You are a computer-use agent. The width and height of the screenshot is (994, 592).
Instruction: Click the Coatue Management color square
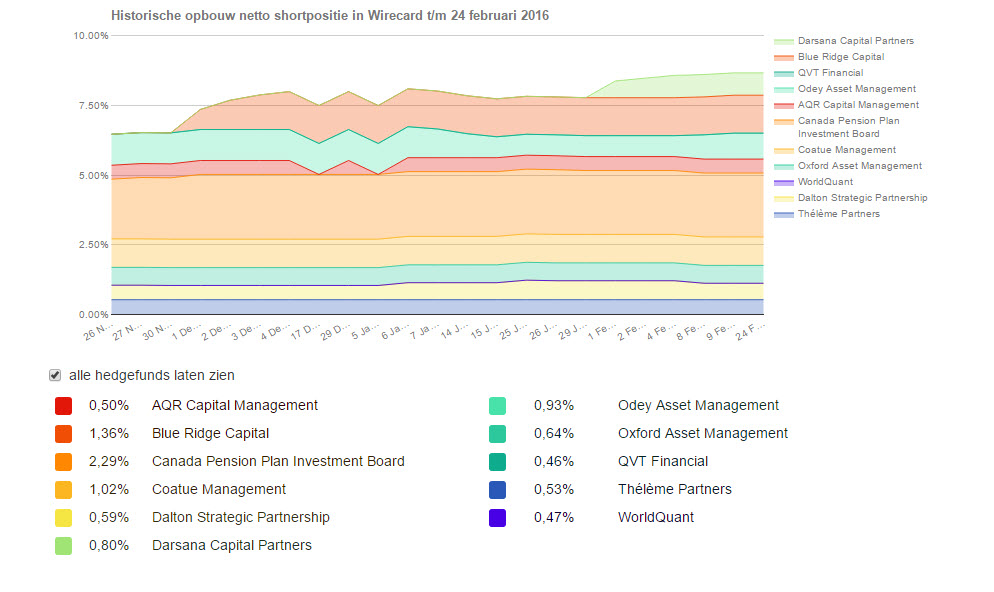coord(62,489)
